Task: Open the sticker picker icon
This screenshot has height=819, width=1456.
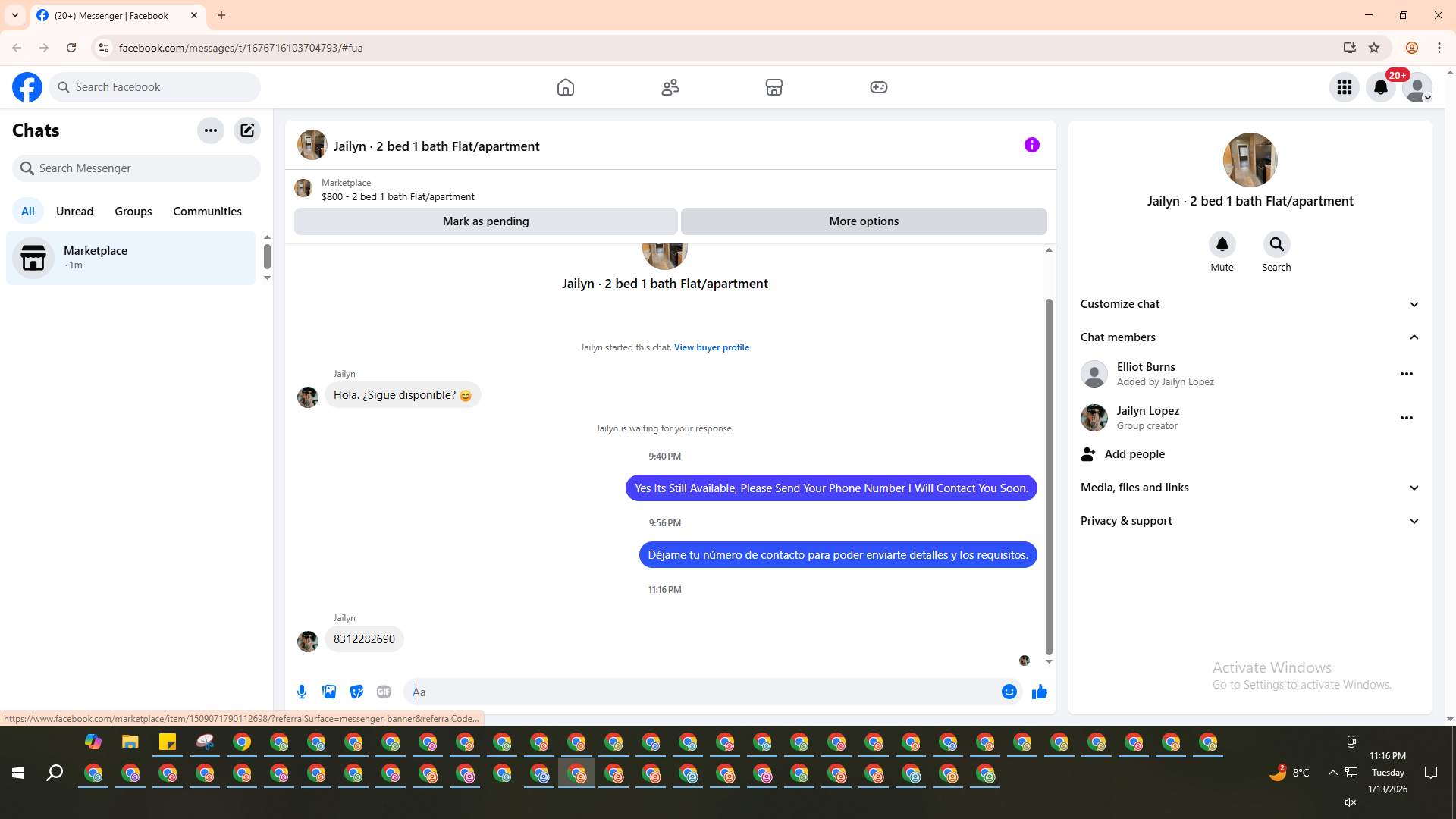Action: (356, 692)
